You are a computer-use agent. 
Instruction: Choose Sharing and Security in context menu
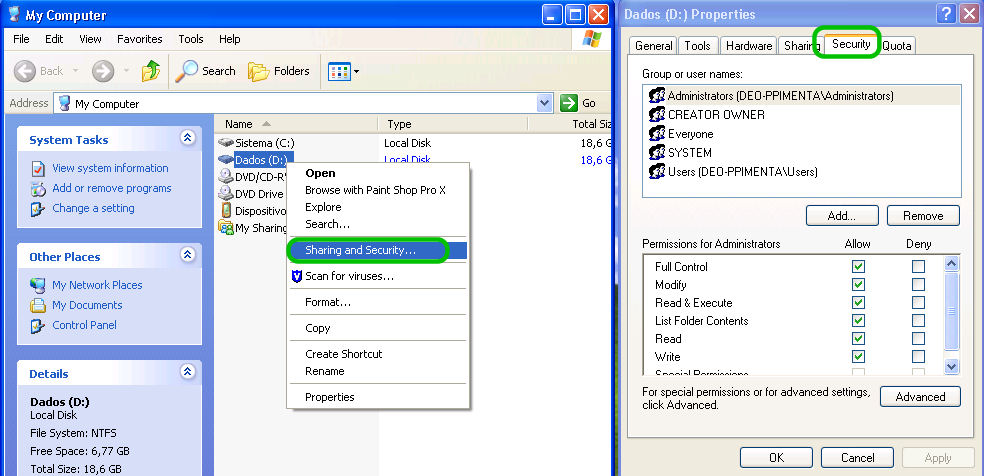377,250
